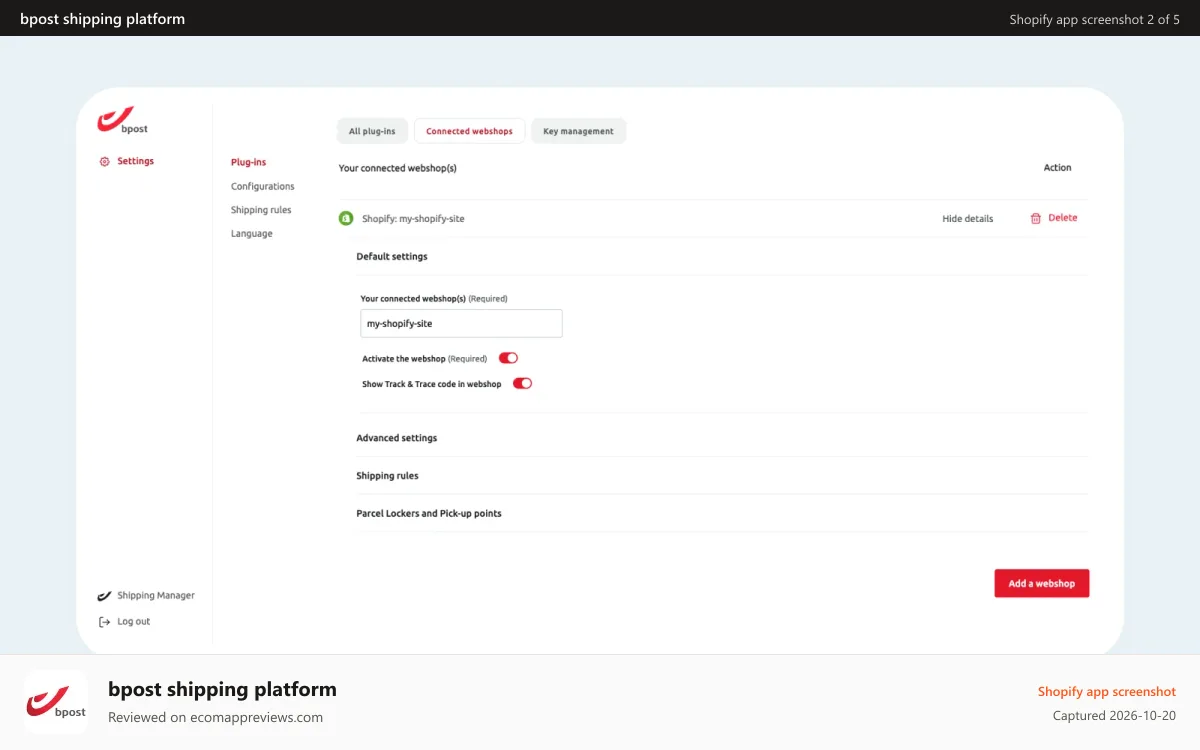This screenshot has height=750, width=1200.
Task: Click the Your connected webshop(s) heading
Action: point(398,168)
